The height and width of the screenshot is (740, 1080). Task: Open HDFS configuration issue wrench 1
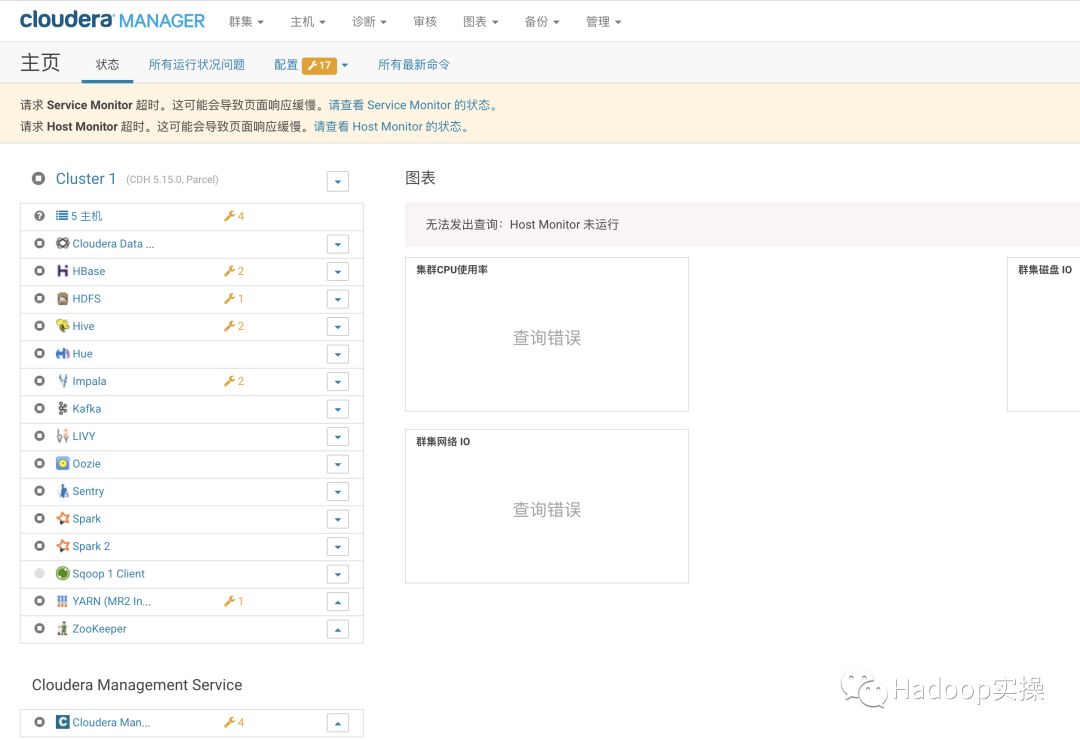click(x=233, y=298)
